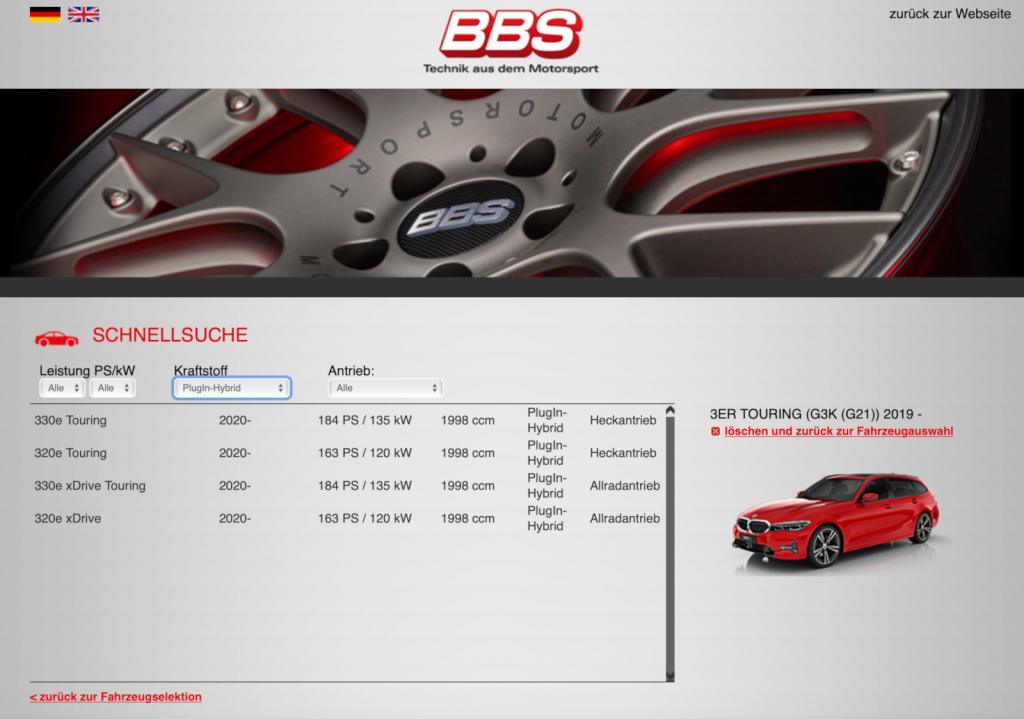Follow the zurück zur Webseite link

950,14
